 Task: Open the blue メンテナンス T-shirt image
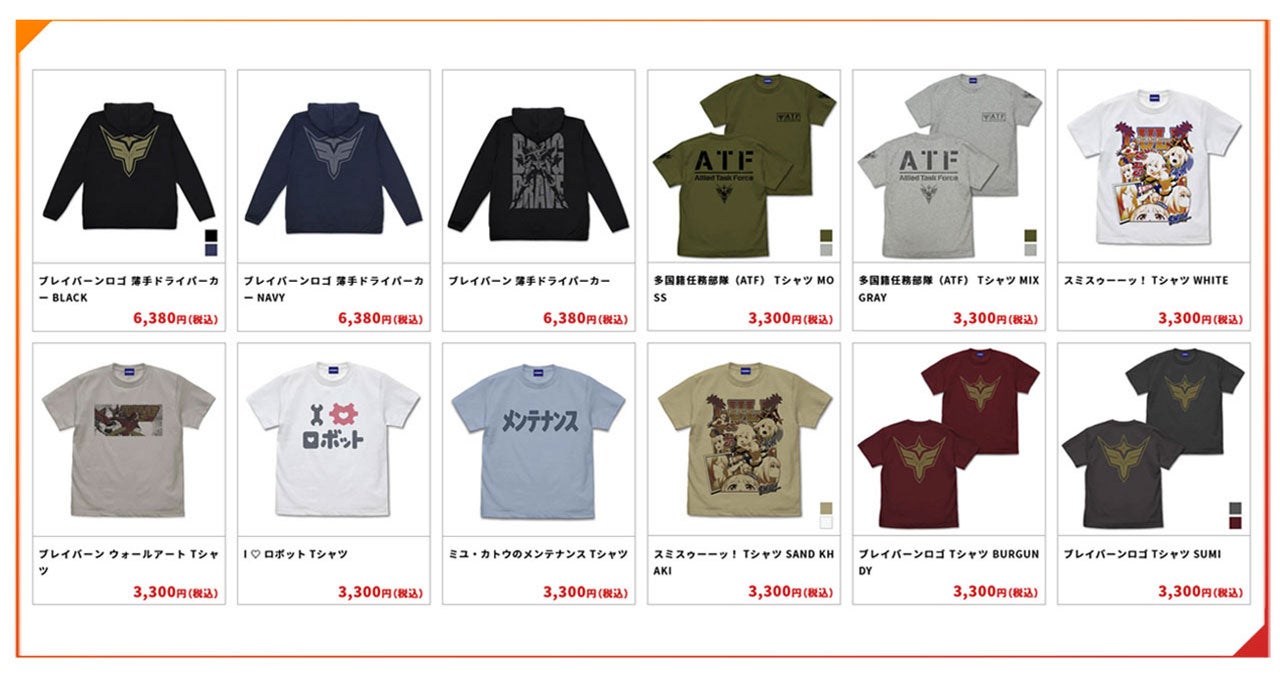538,439
